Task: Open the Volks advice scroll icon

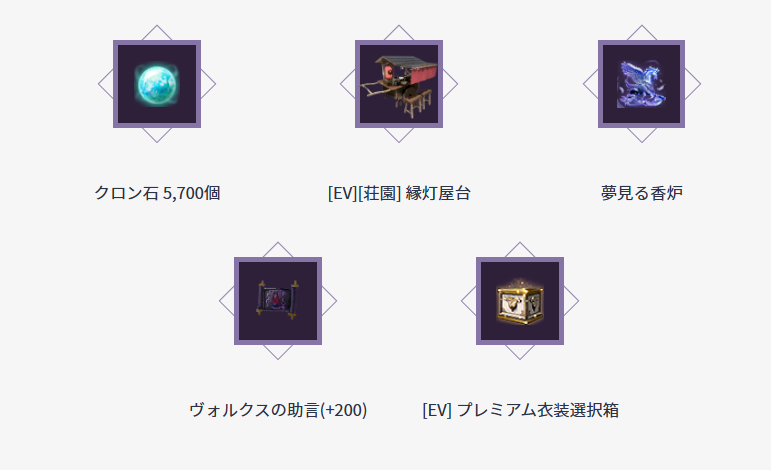Action: [278, 299]
